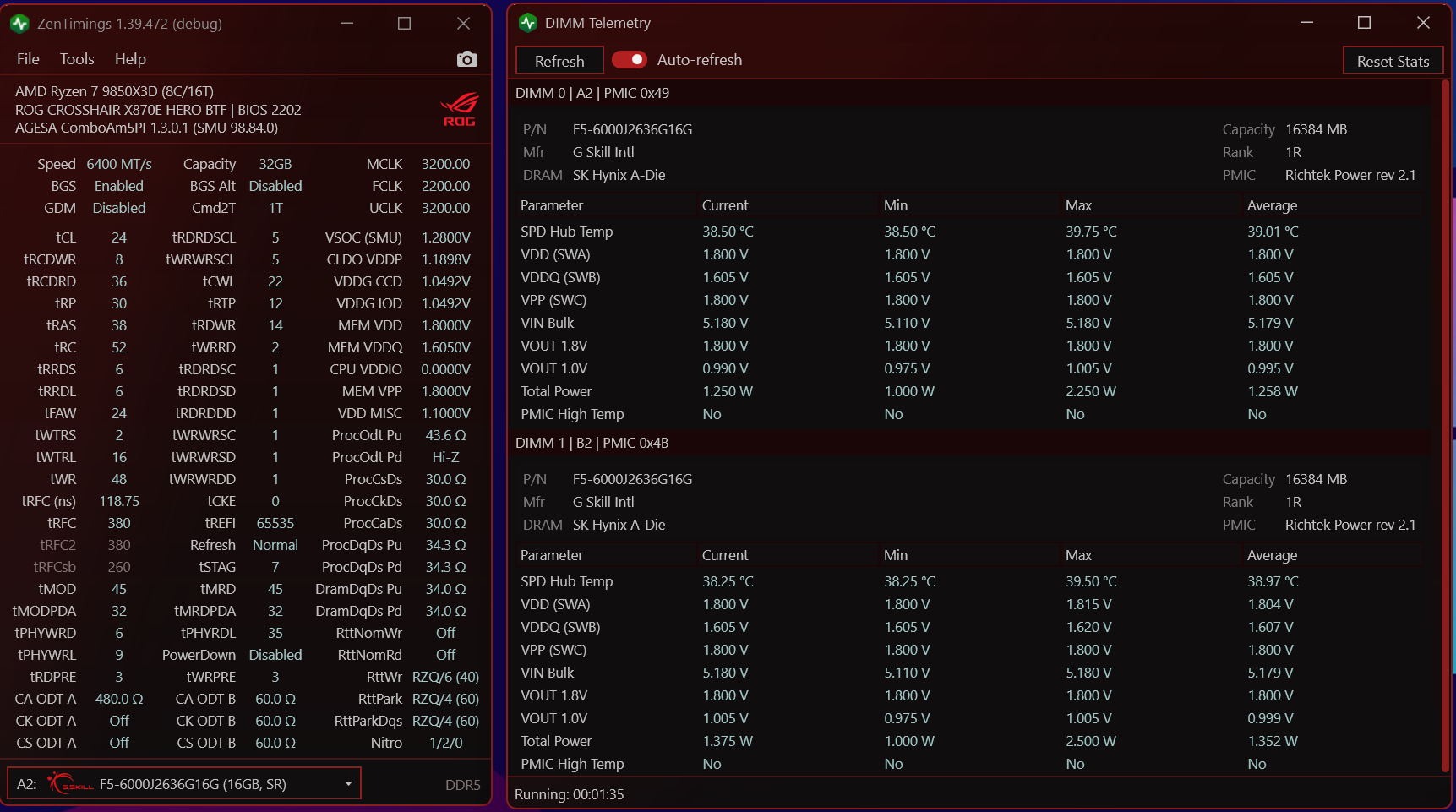
Task: Click the RttPark value RZQ/4 (60)
Action: (445, 699)
